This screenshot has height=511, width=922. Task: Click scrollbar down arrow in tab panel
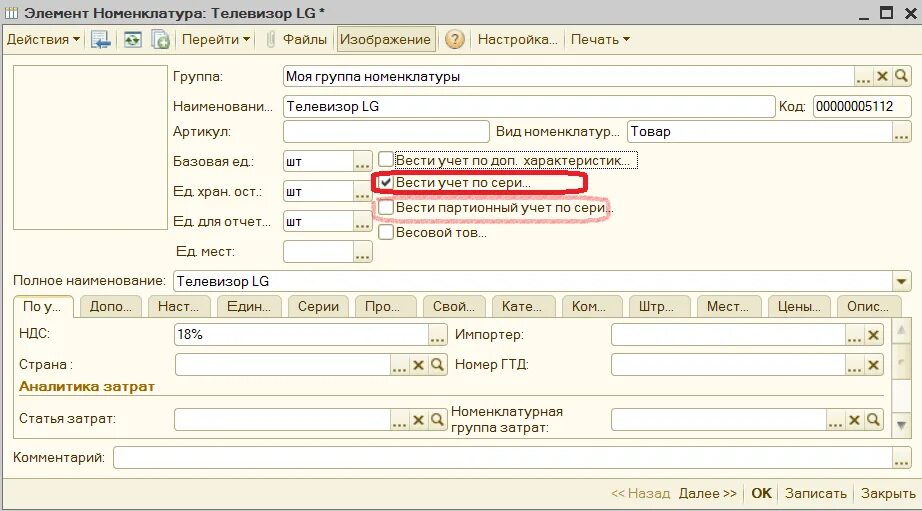(901, 425)
